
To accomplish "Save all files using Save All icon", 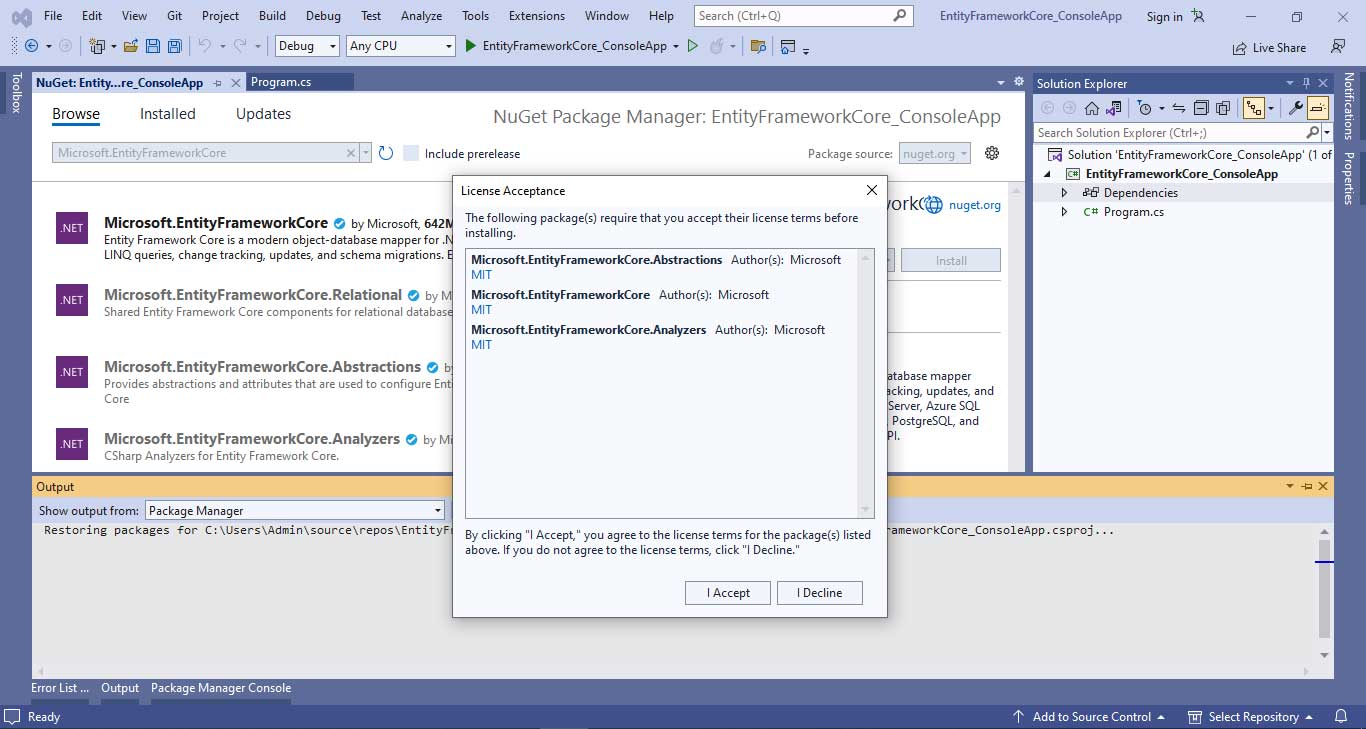I will point(173,46).
